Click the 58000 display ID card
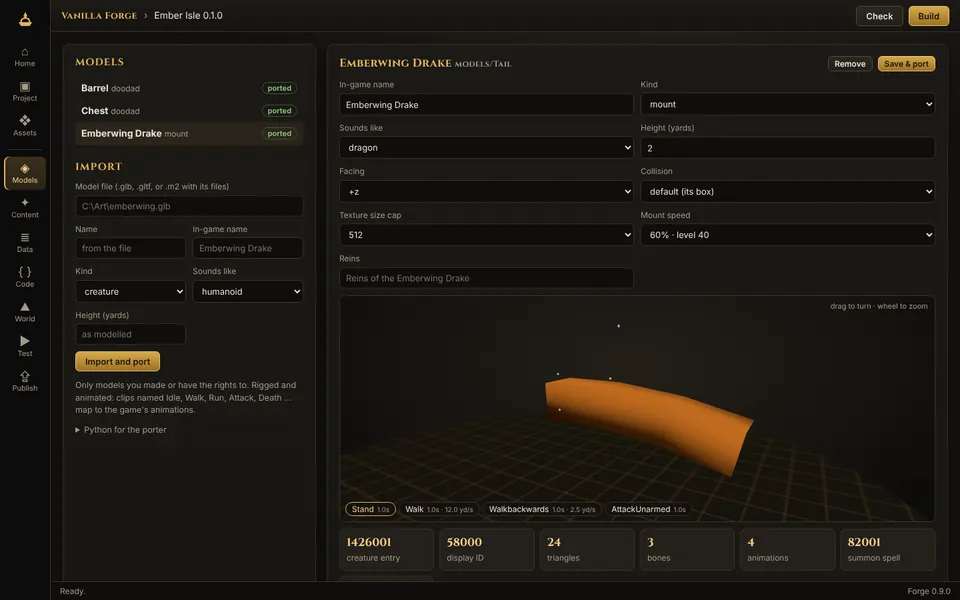 pyautogui.click(x=487, y=549)
